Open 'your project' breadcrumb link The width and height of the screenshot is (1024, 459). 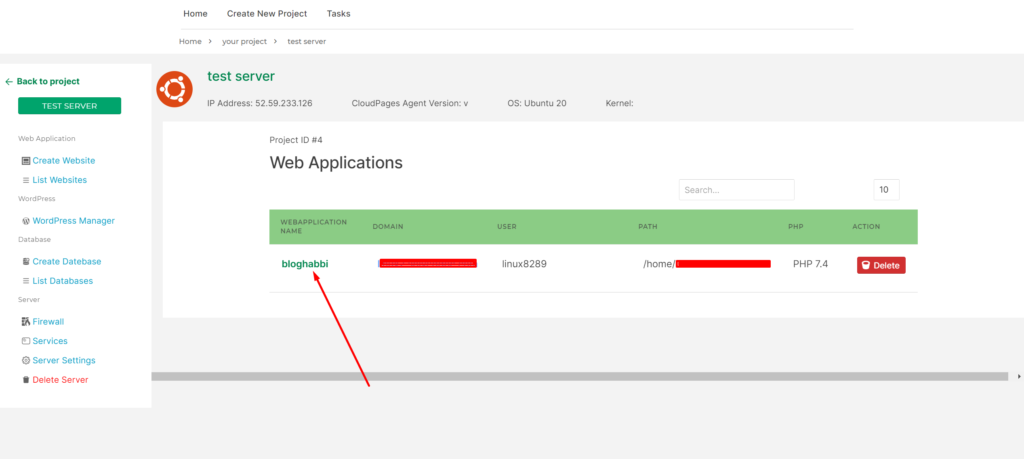pos(244,41)
